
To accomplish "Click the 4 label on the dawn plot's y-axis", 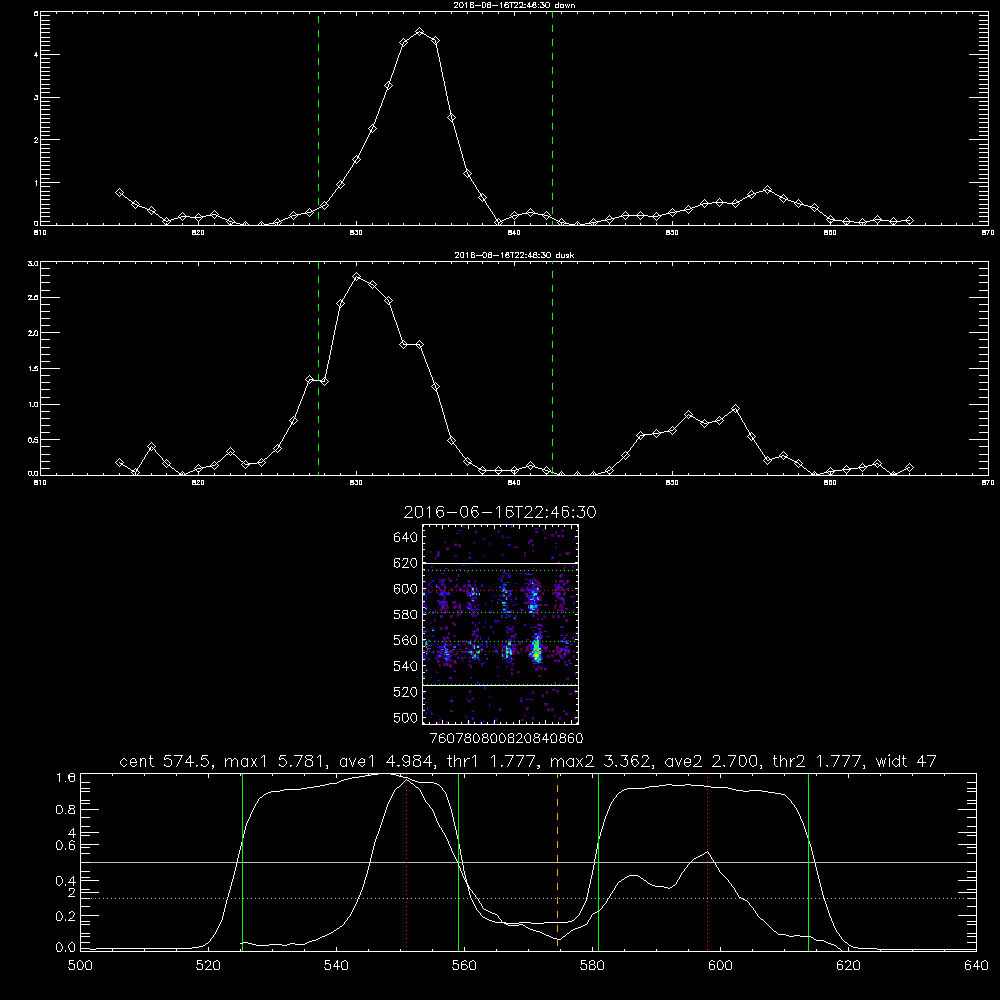I will coord(36,55).
